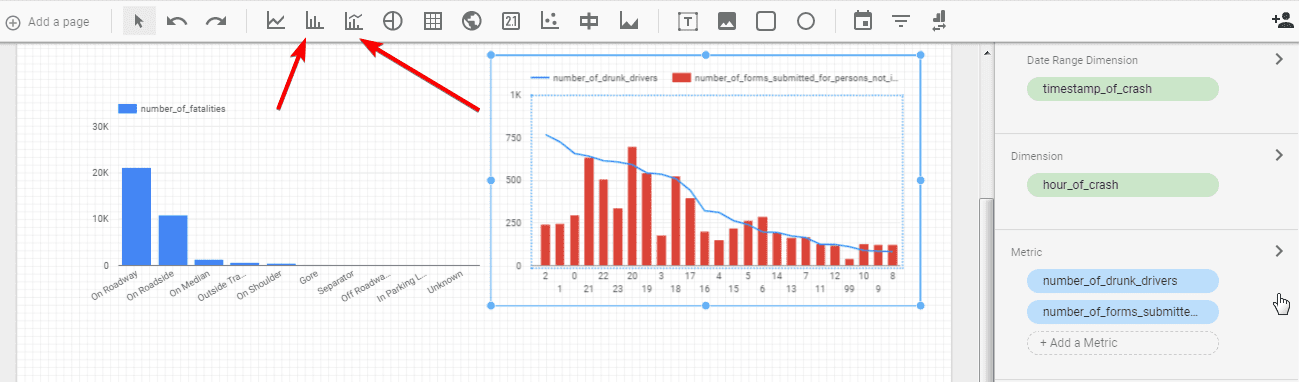Add a scorecard element

(510, 21)
